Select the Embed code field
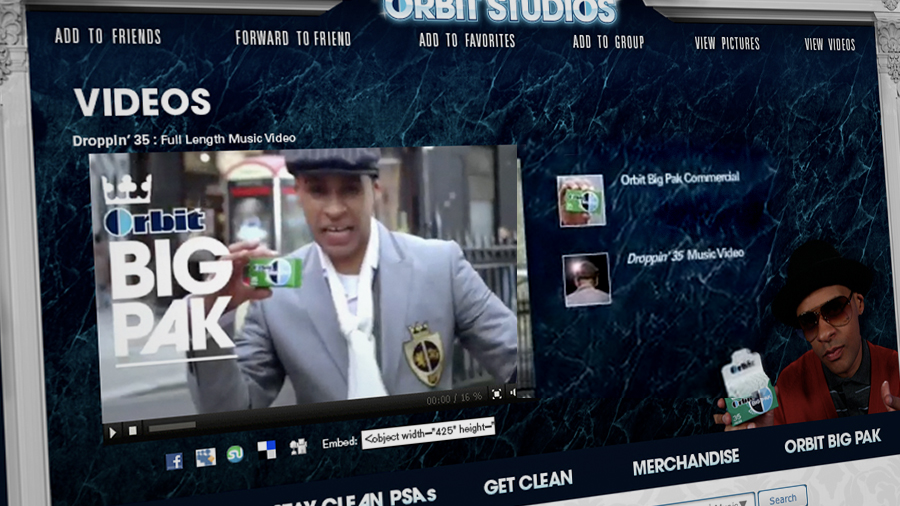900x506 pixels. [428, 433]
